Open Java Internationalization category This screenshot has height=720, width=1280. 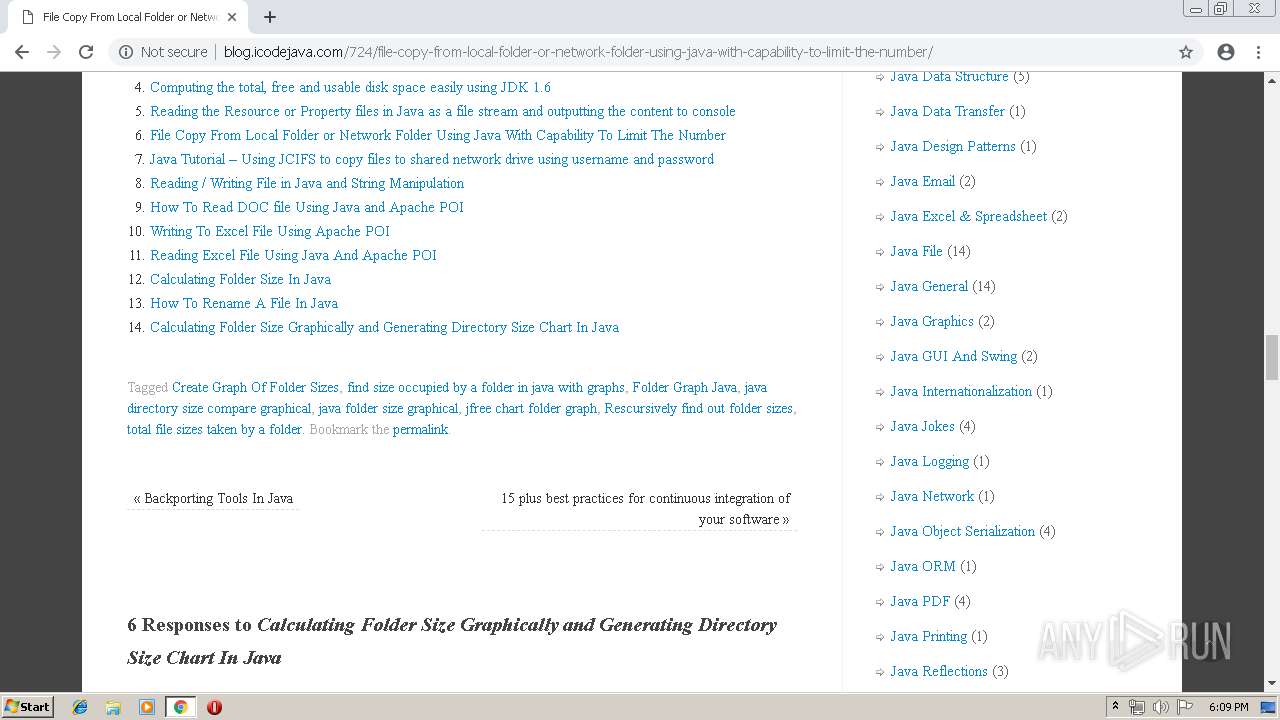click(x=961, y=392)
